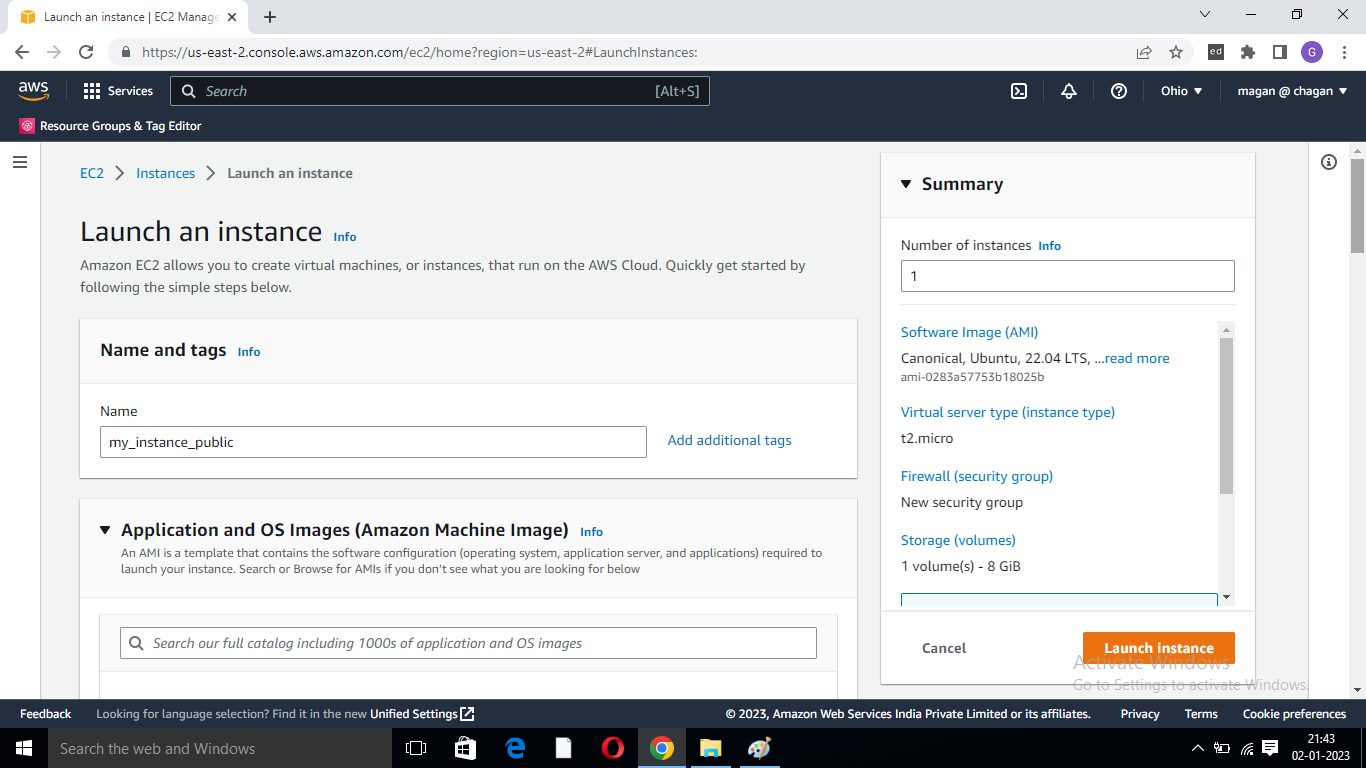The height and width of the screenshot is (768, 1366).
Task: Click the Launch instance button
Action: 1158,647
